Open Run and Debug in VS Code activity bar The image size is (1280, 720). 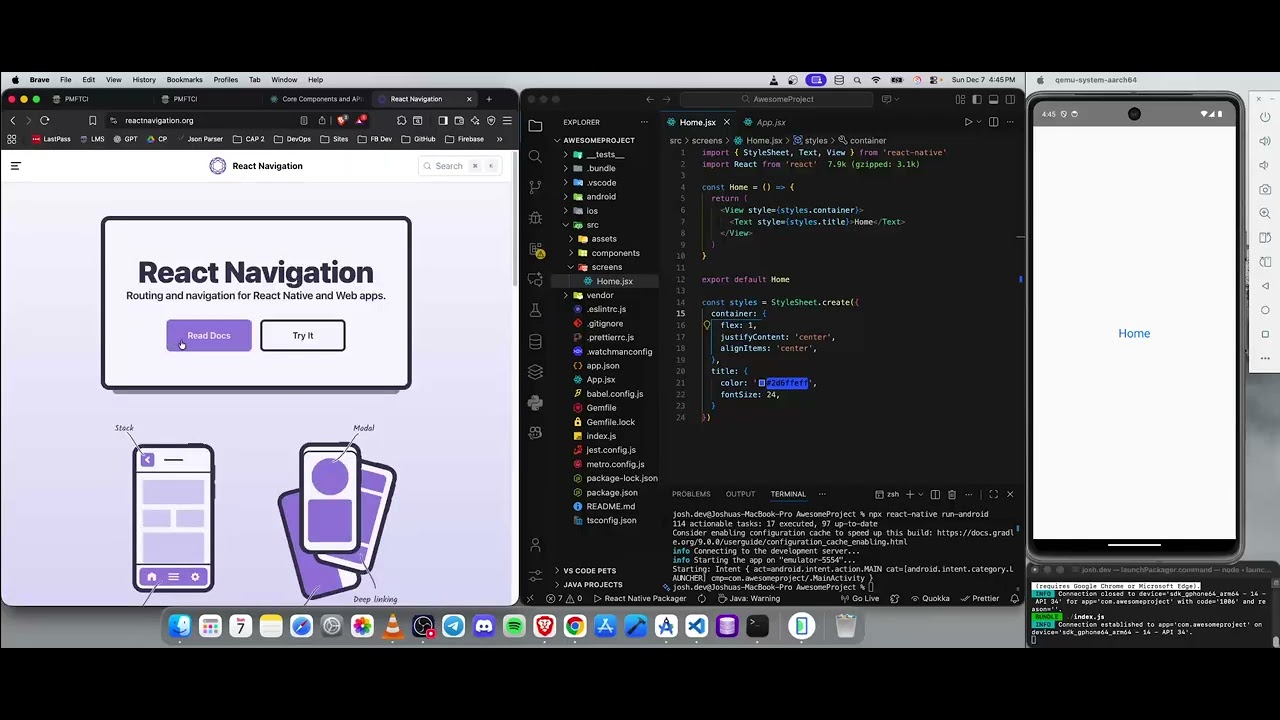point(535,218)
